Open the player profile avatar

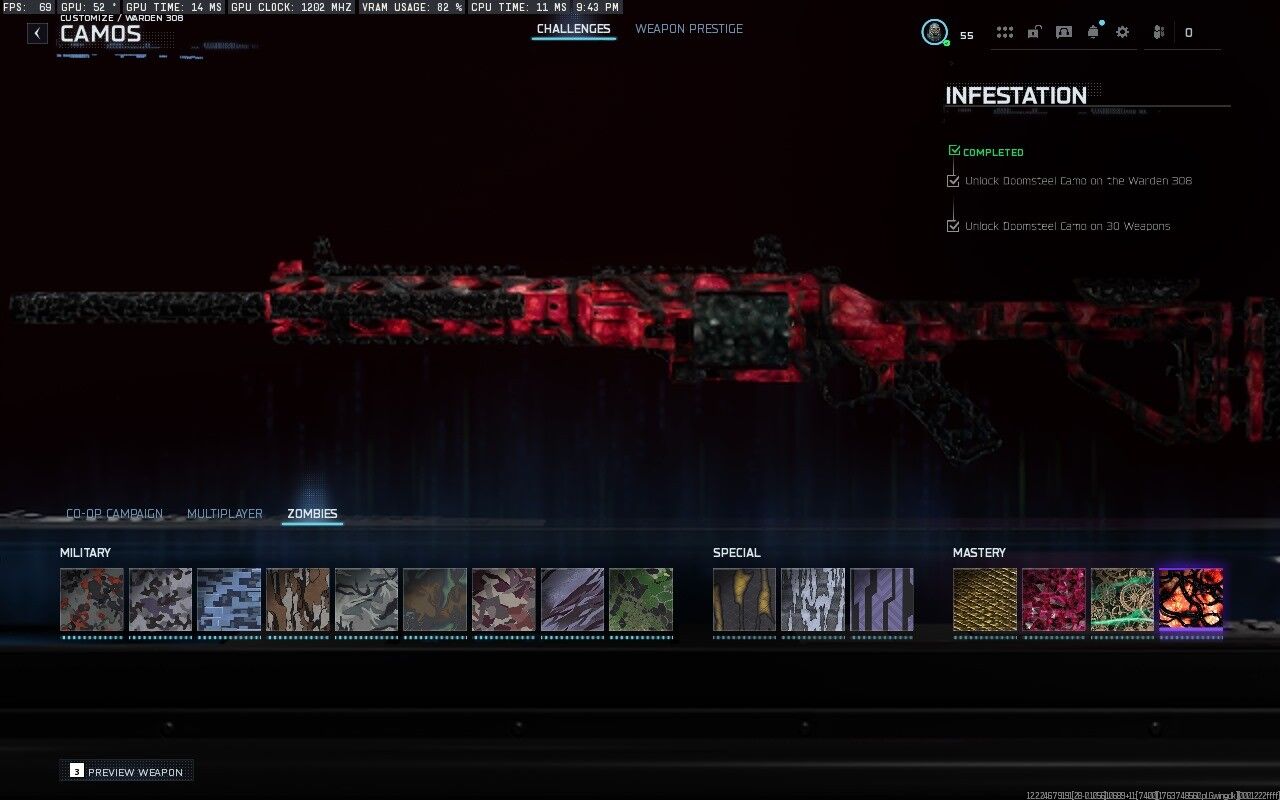coord(934,32)
